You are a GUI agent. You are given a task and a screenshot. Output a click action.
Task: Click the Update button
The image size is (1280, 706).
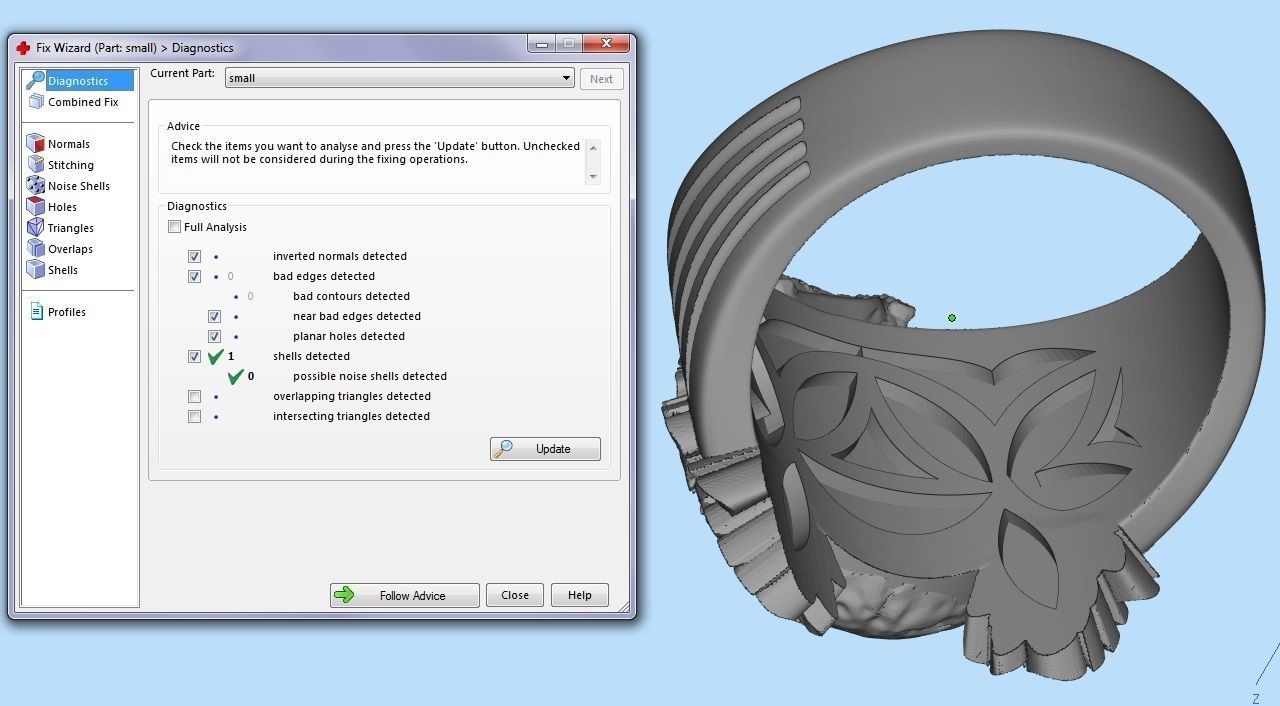click(545, 449)
